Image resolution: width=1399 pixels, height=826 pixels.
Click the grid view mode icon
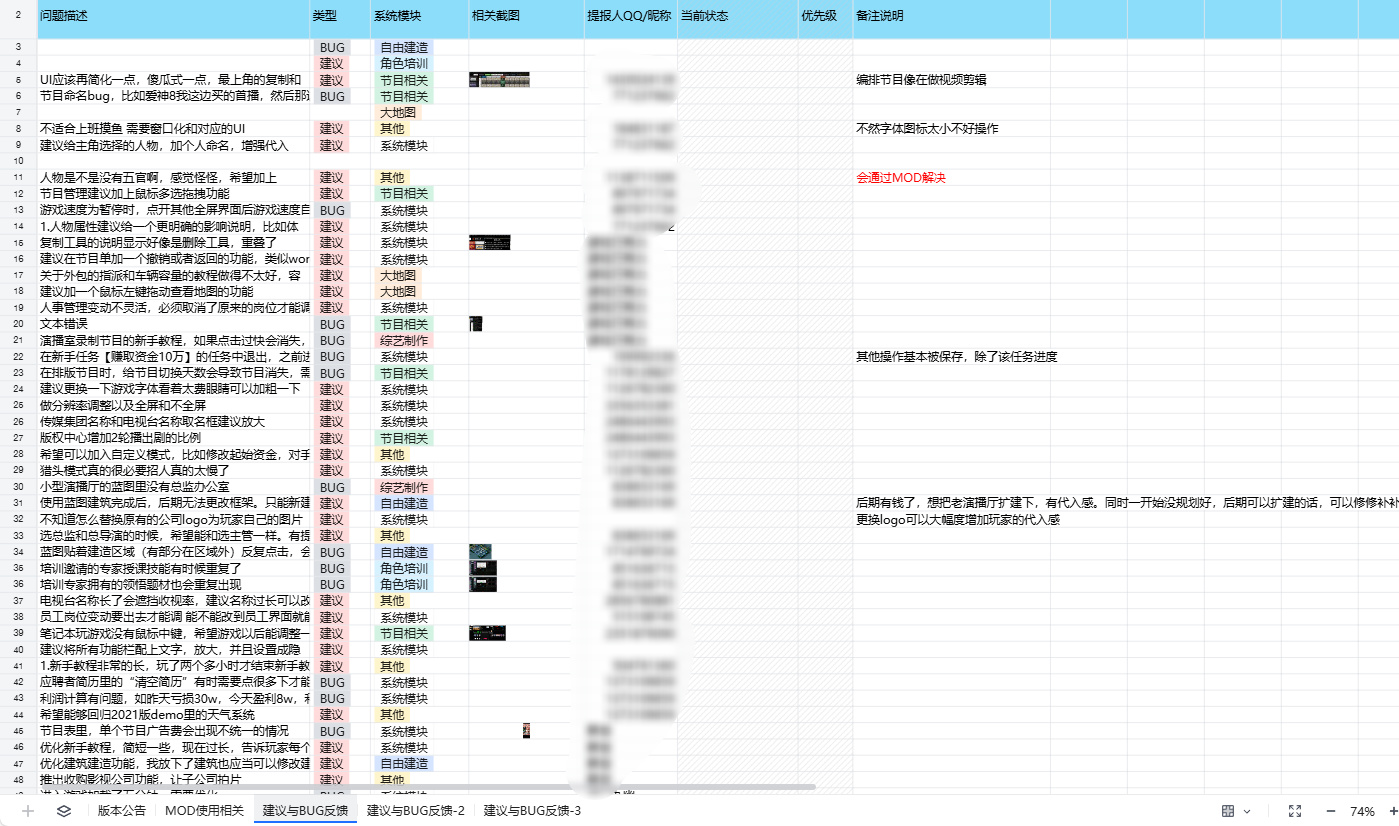coord(1228,811)
